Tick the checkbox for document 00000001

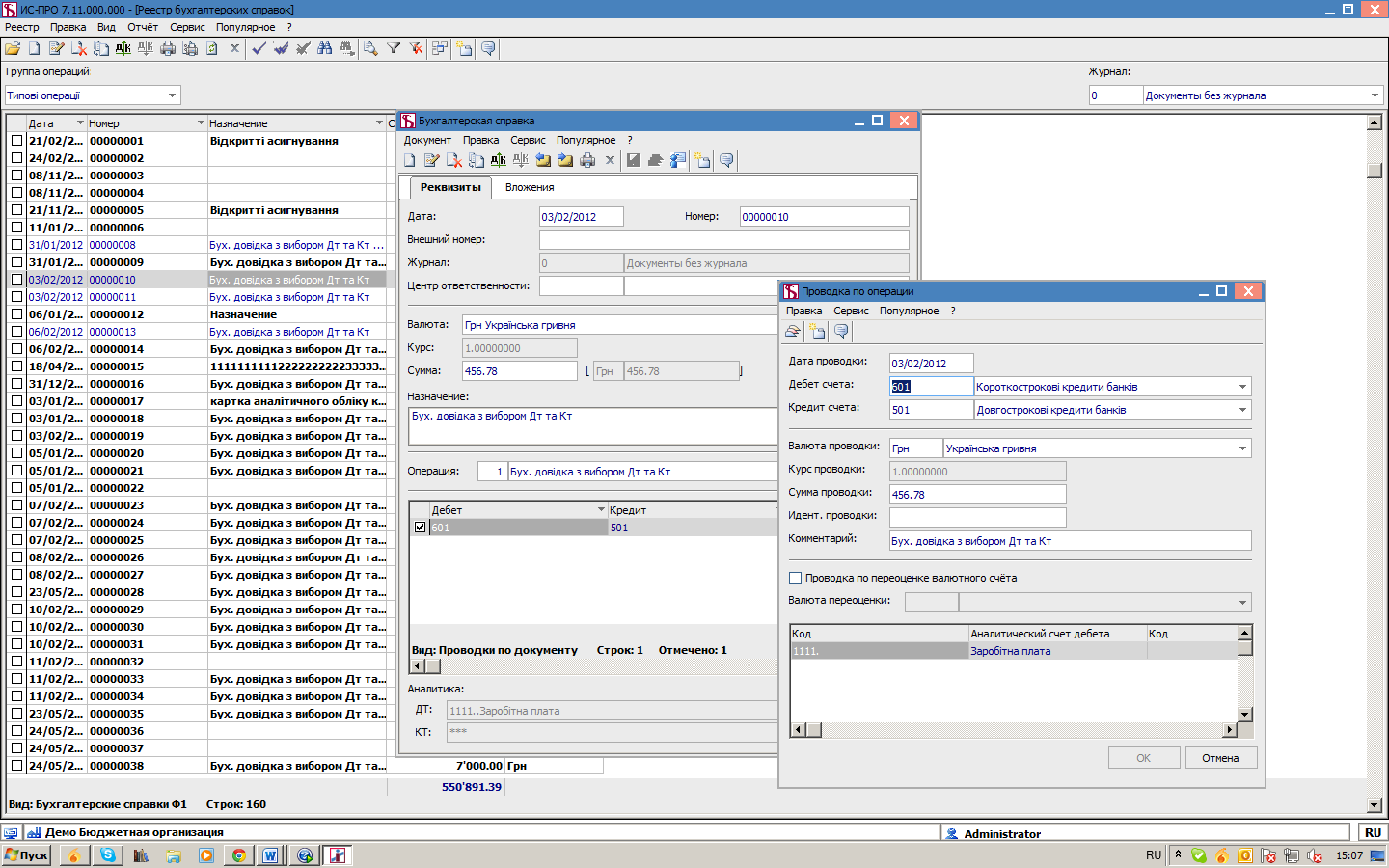click(x=16, y=141)
